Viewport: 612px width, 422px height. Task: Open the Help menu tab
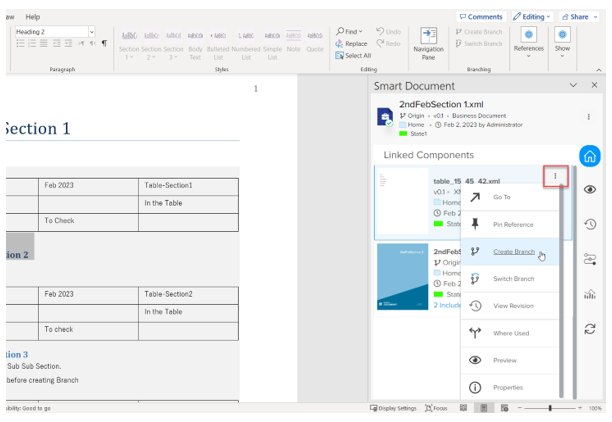[x=33, y=17]
